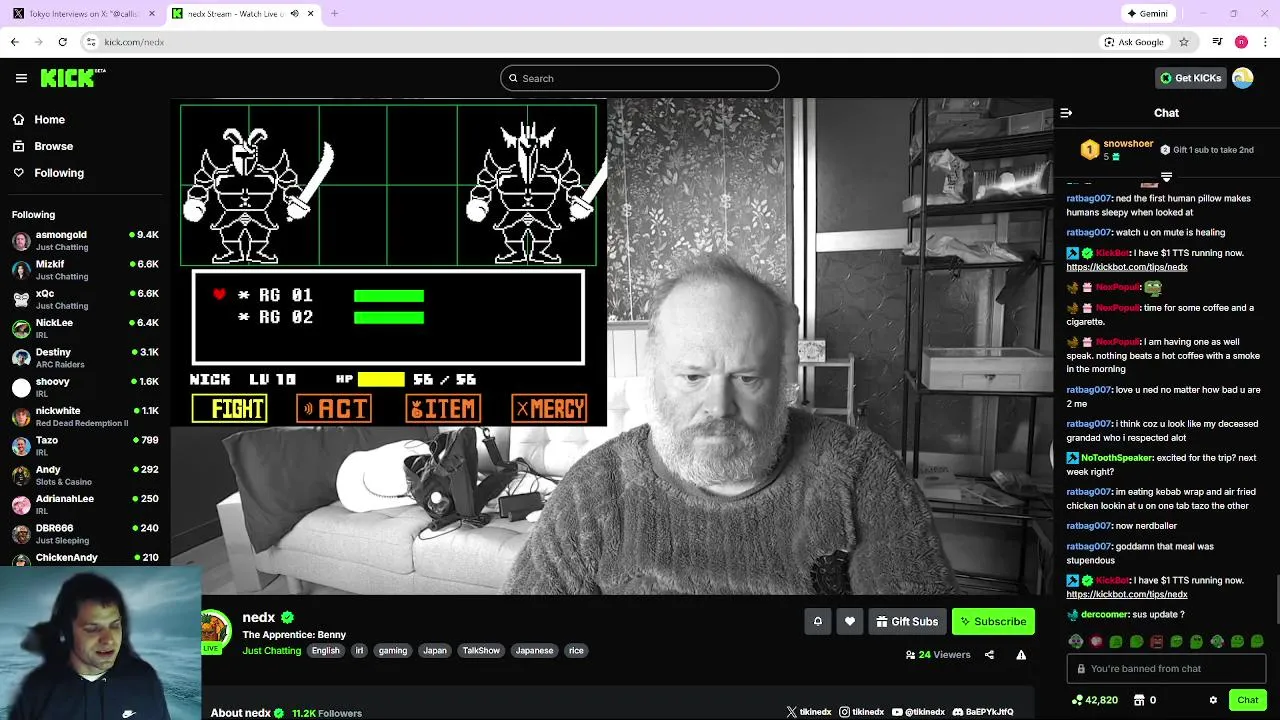Click dercoomer username in chat
The height and width of the screenshot is (720, 1280).
(x=1104, y=614)
